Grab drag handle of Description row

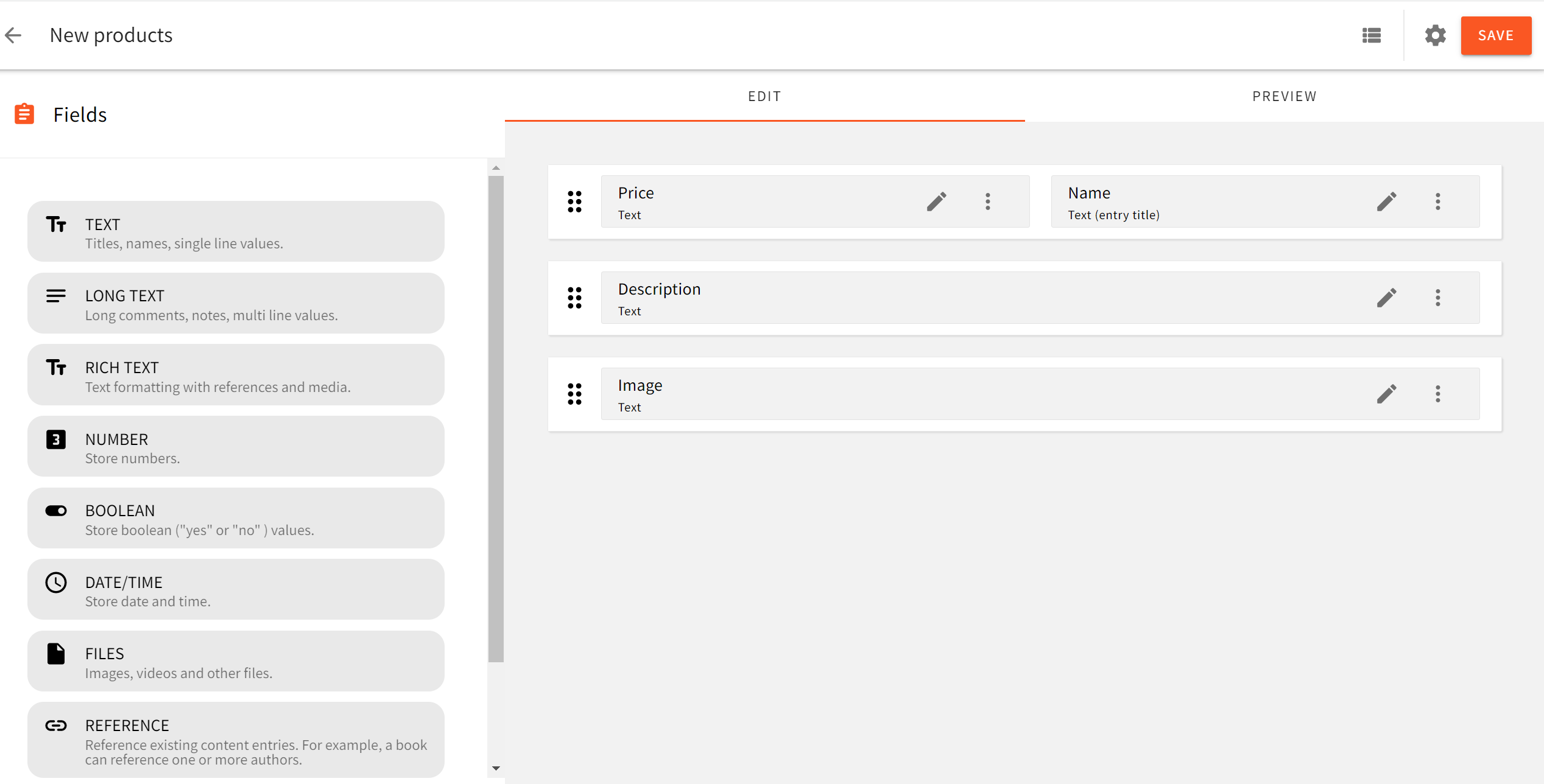click(x=574, y=298)
